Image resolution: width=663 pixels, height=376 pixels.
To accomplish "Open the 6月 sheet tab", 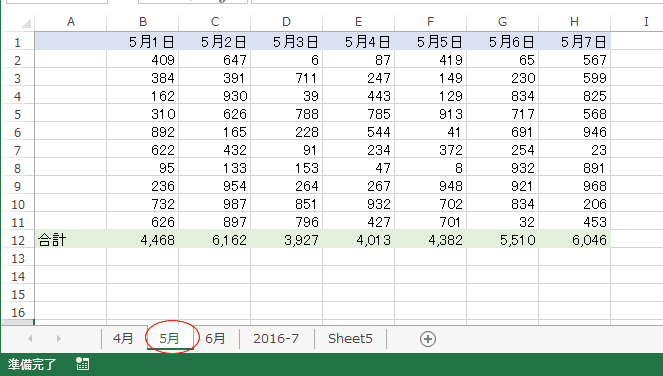I will [x=215, y=338].
